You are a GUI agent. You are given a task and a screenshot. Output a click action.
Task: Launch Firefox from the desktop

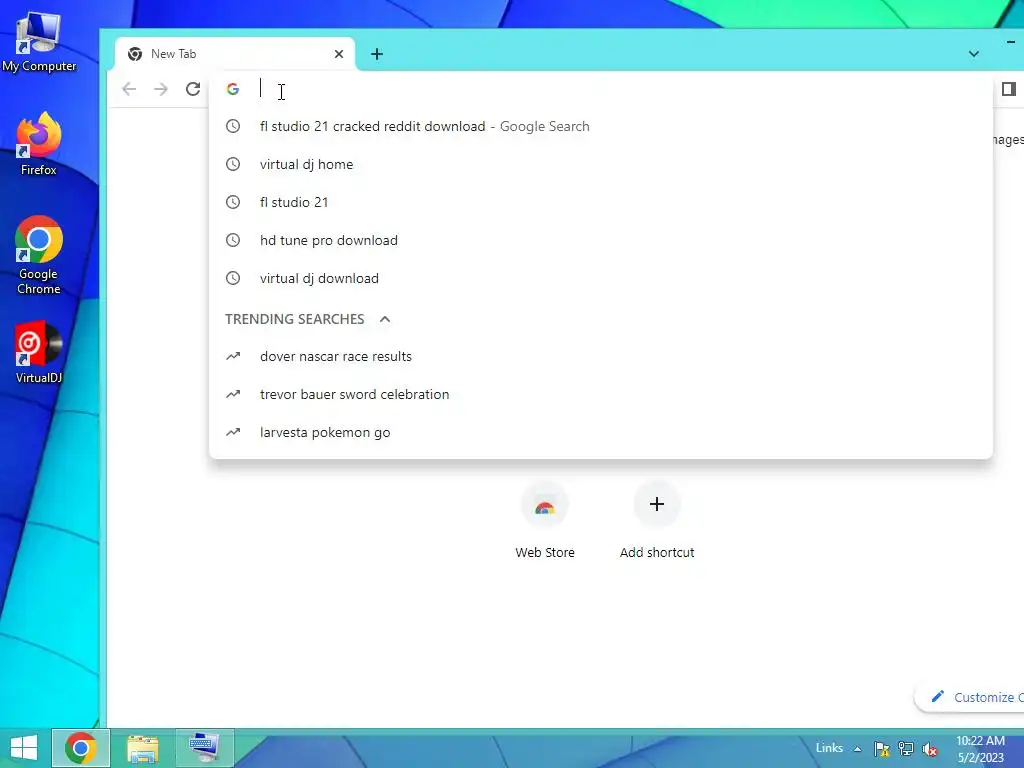(x=39, y=144)
